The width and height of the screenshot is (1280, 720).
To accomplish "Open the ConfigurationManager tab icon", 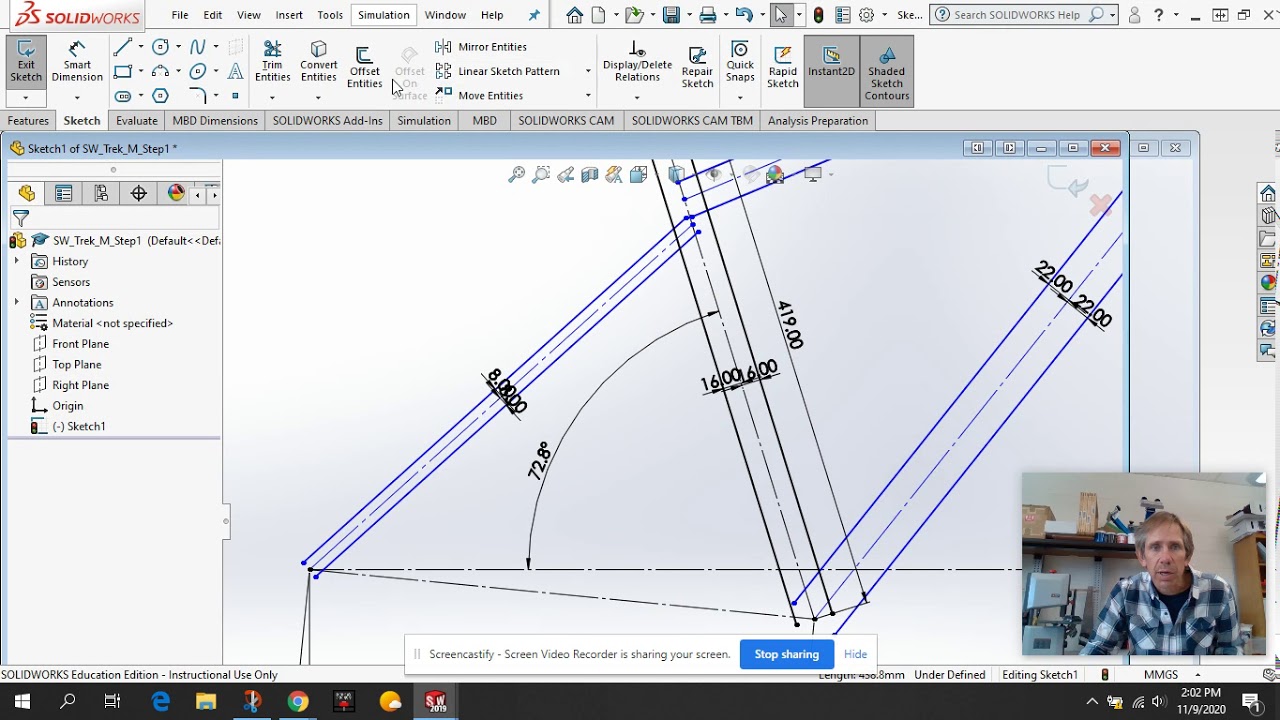I will 101,194.
